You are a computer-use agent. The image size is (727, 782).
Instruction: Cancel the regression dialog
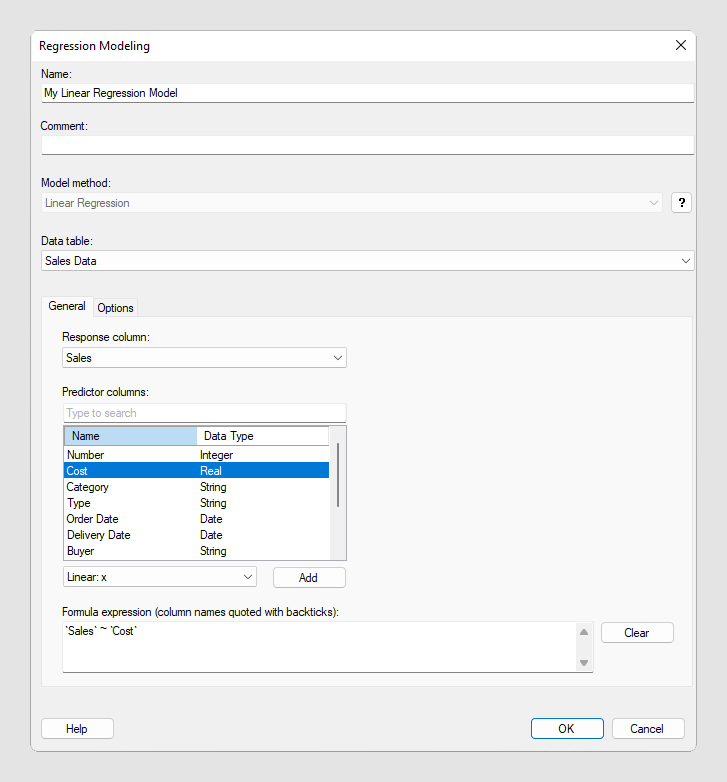(648, 729)
